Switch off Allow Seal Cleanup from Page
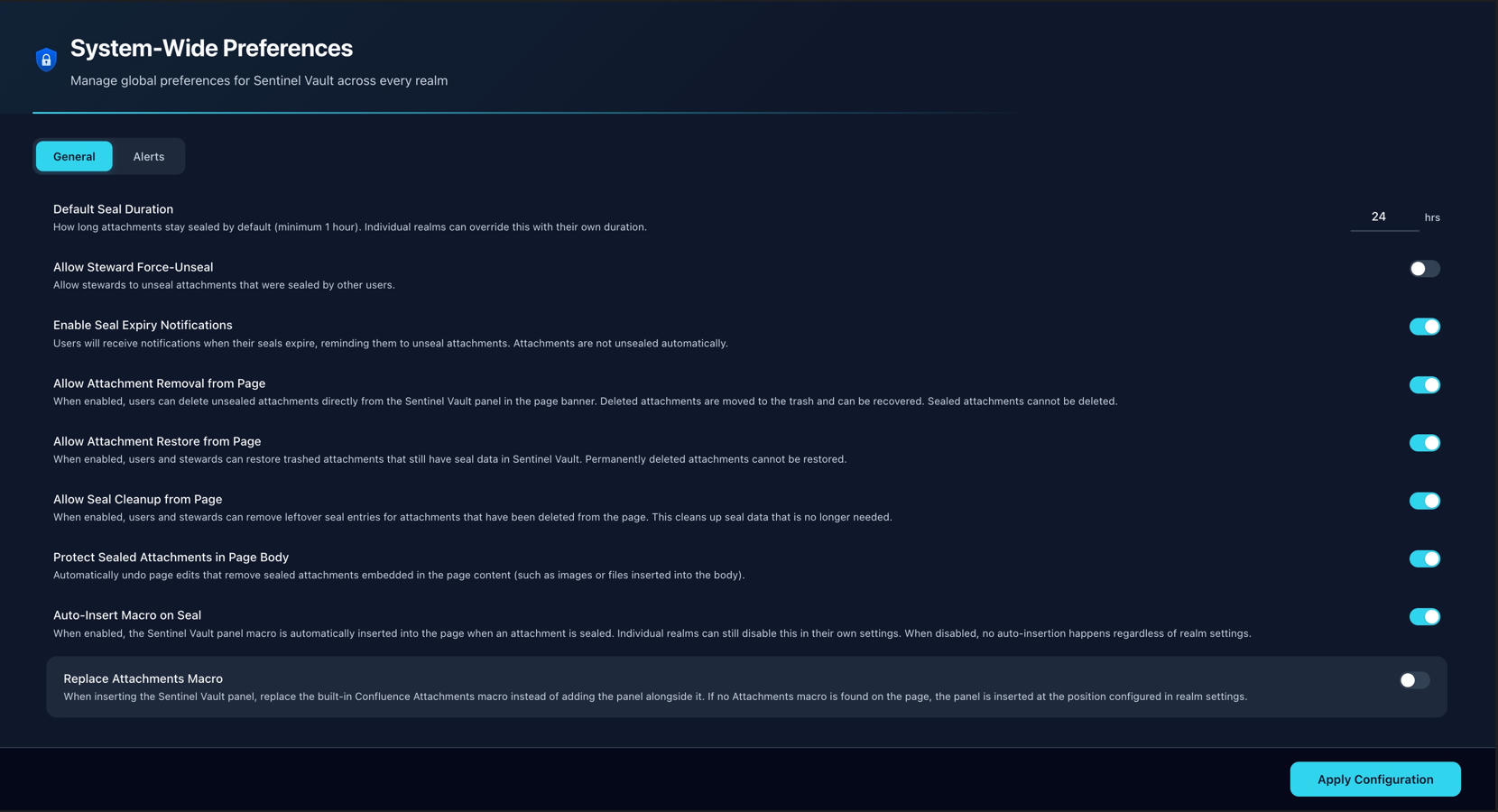The height and width of the screenshot is (812, 1498). [1424, 501]
